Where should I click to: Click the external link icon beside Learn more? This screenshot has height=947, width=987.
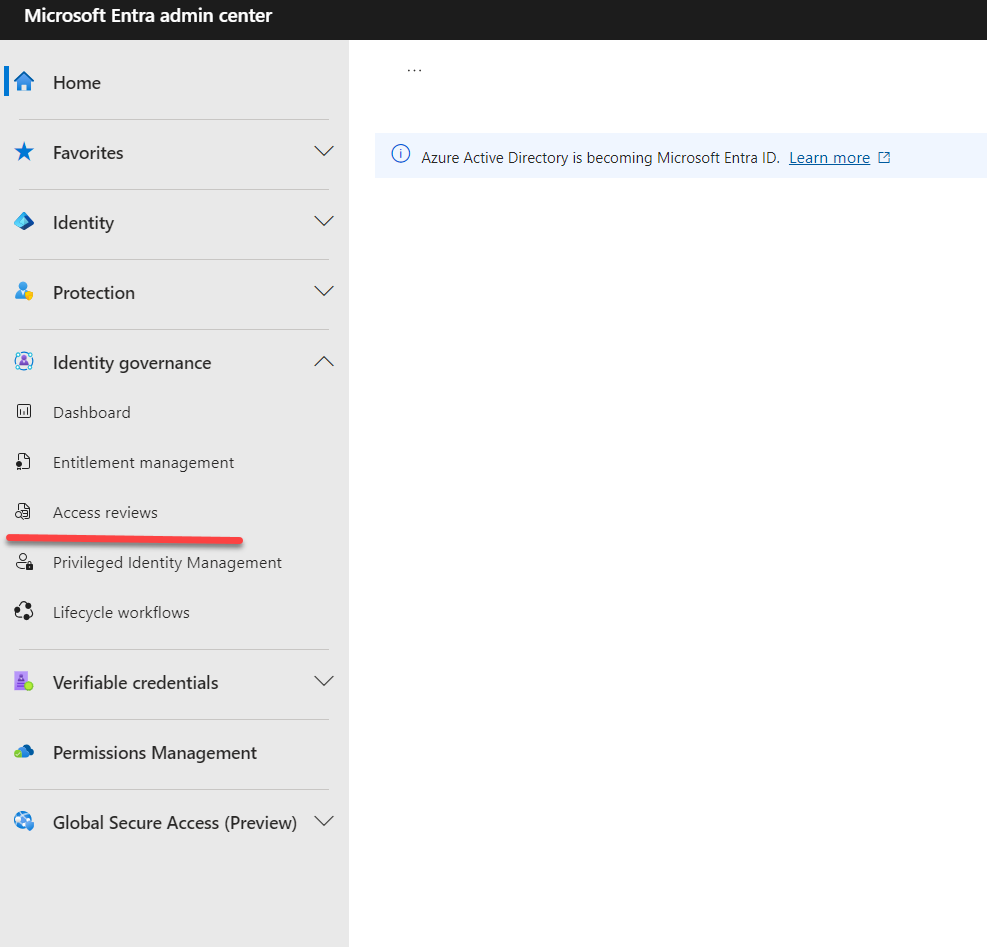pos(883,157)
